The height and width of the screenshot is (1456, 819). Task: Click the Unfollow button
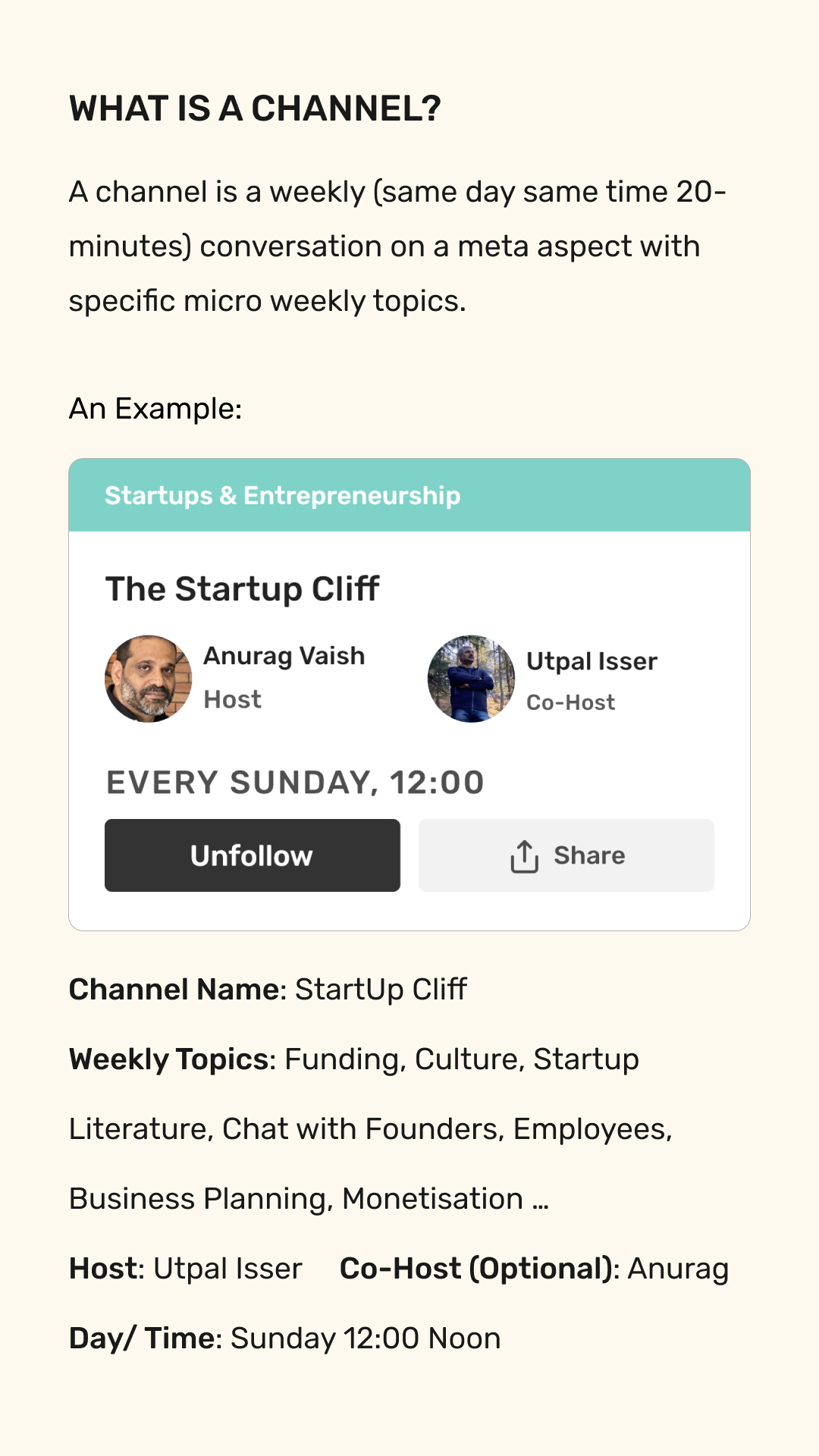tap(253, 855)
